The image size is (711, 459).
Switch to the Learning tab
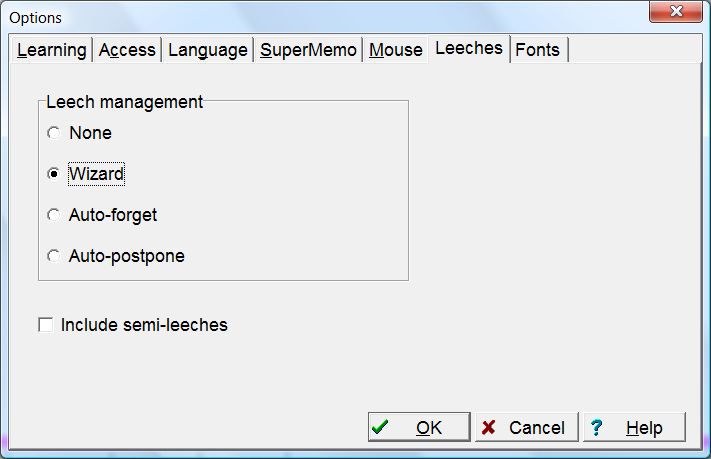(x=51, y=50)
